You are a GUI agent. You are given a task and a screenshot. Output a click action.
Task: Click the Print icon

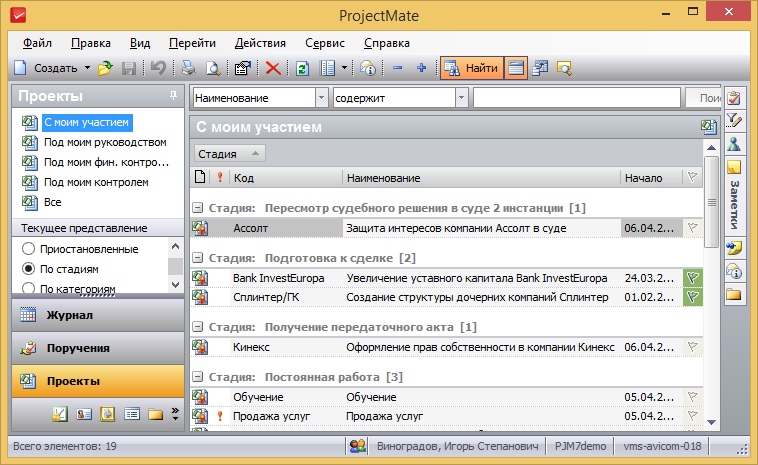189,68
